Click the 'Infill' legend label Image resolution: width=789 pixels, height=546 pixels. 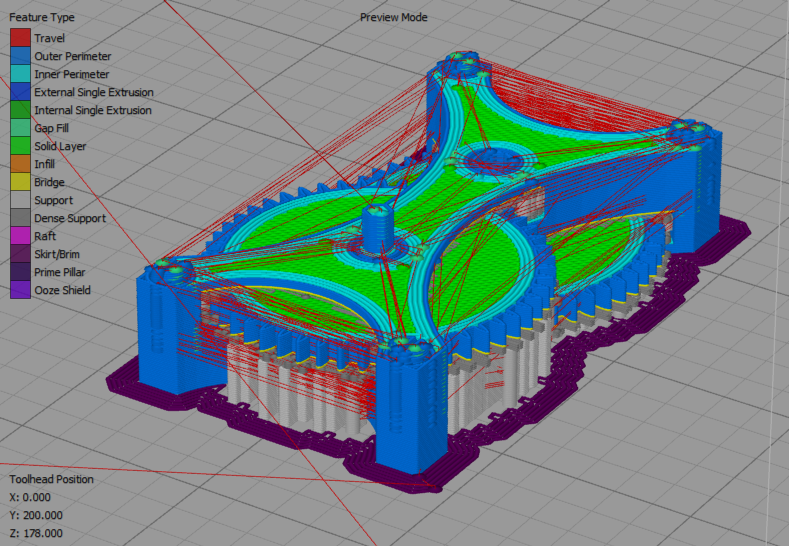44,164
